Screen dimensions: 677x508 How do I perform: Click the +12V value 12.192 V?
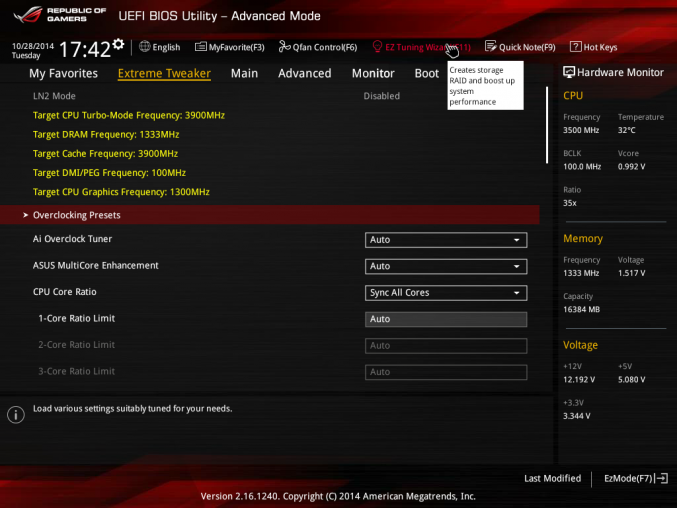point(579,379)
